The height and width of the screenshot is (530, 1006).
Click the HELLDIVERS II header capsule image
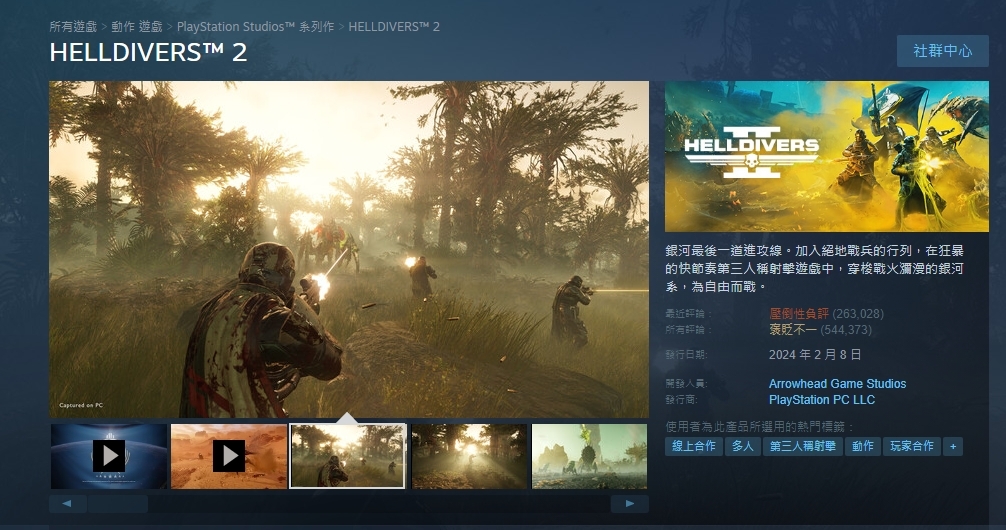pos(826,157)
